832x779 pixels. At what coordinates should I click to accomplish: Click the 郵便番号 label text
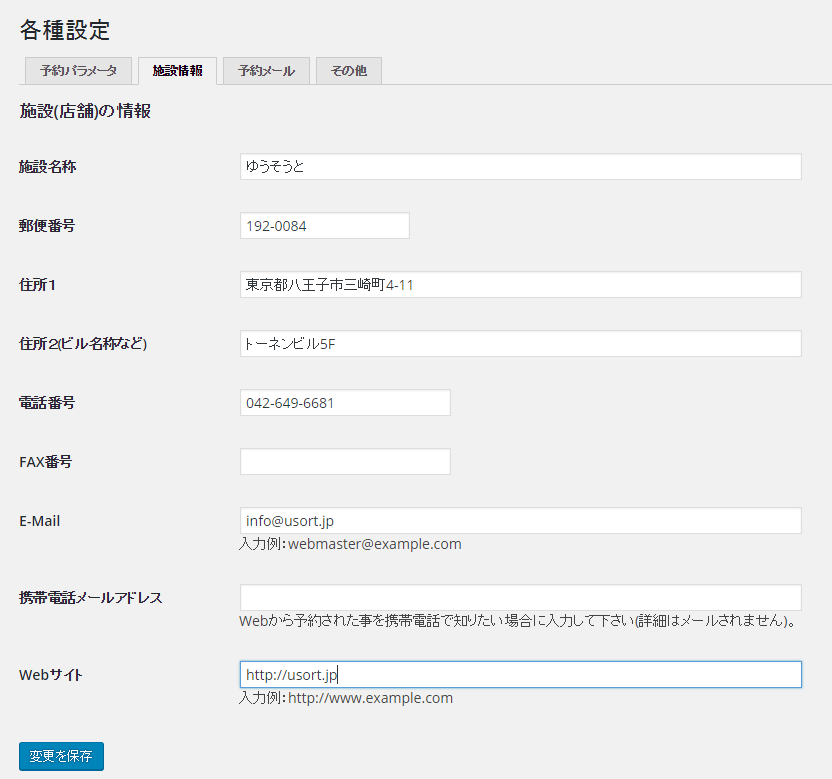tap(47, 226)
